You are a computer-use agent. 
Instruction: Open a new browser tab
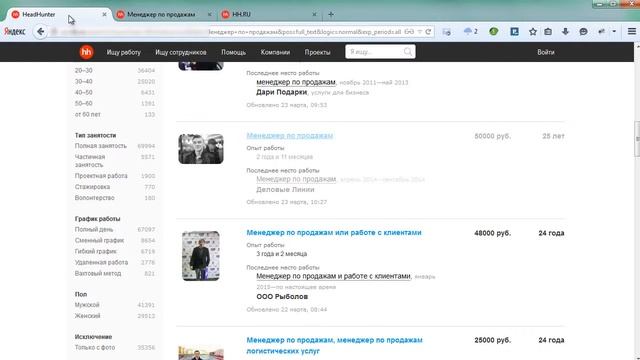331,14
